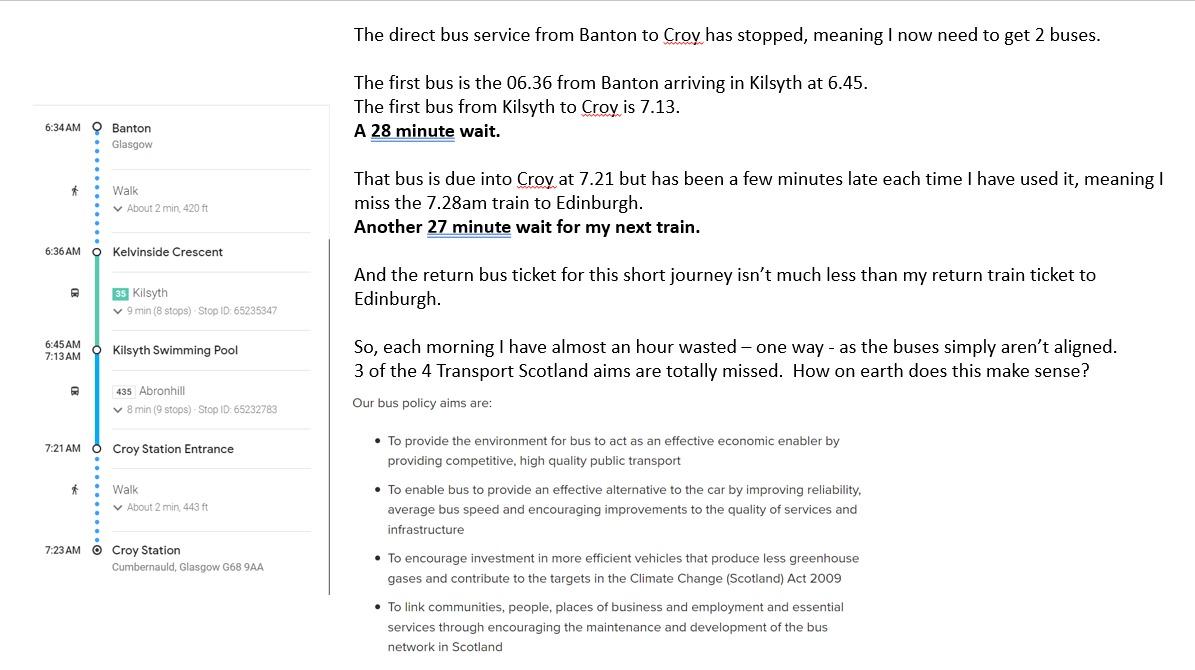Click the bullet about effective economic enabler
This screenshot has height=670, width=1195.
(x=614, y=450)
